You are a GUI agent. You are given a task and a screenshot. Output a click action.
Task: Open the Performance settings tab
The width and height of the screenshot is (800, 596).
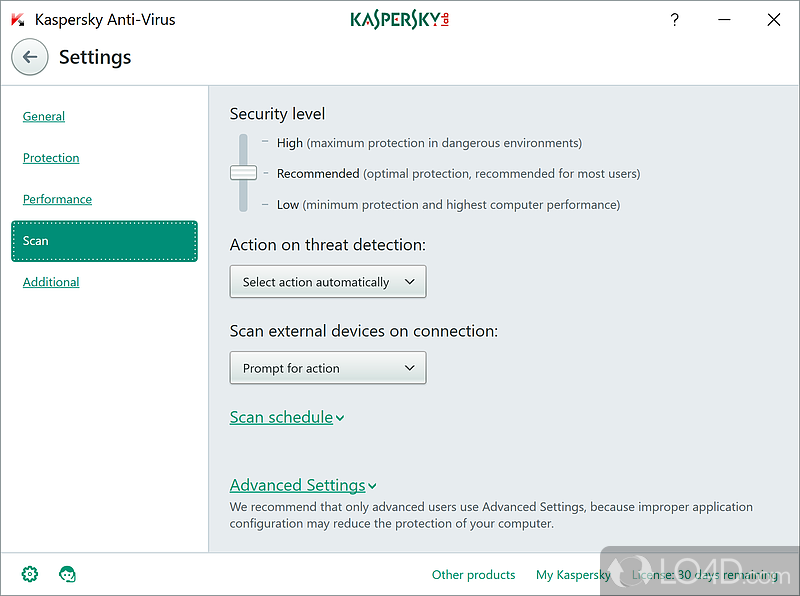pyautogui.click(x=57, y=199)
